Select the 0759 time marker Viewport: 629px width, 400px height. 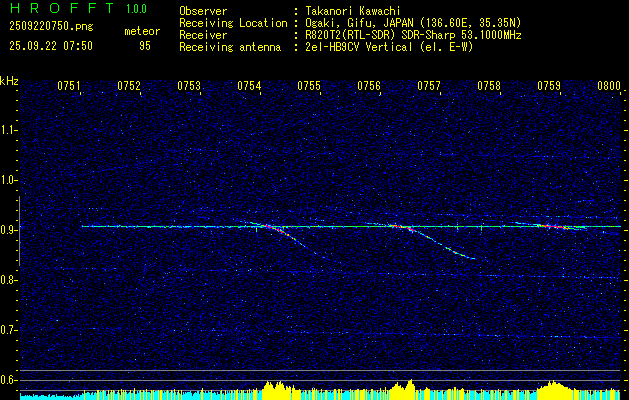coord(549,87)
